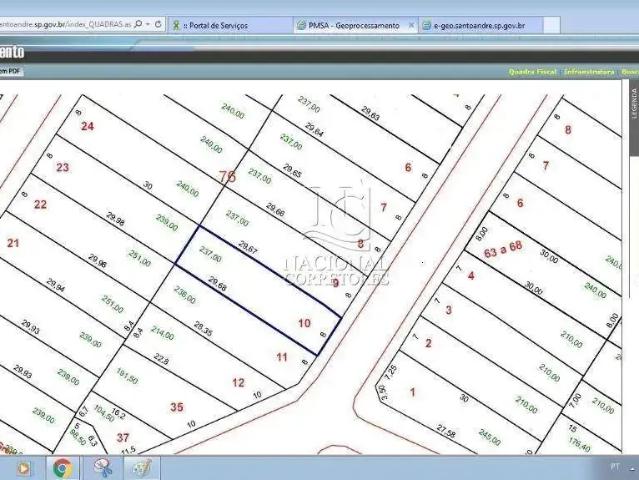Switch to the Portal de Serviços tab
This screenshot has width=639, height=480.
[x=230, y=25]
